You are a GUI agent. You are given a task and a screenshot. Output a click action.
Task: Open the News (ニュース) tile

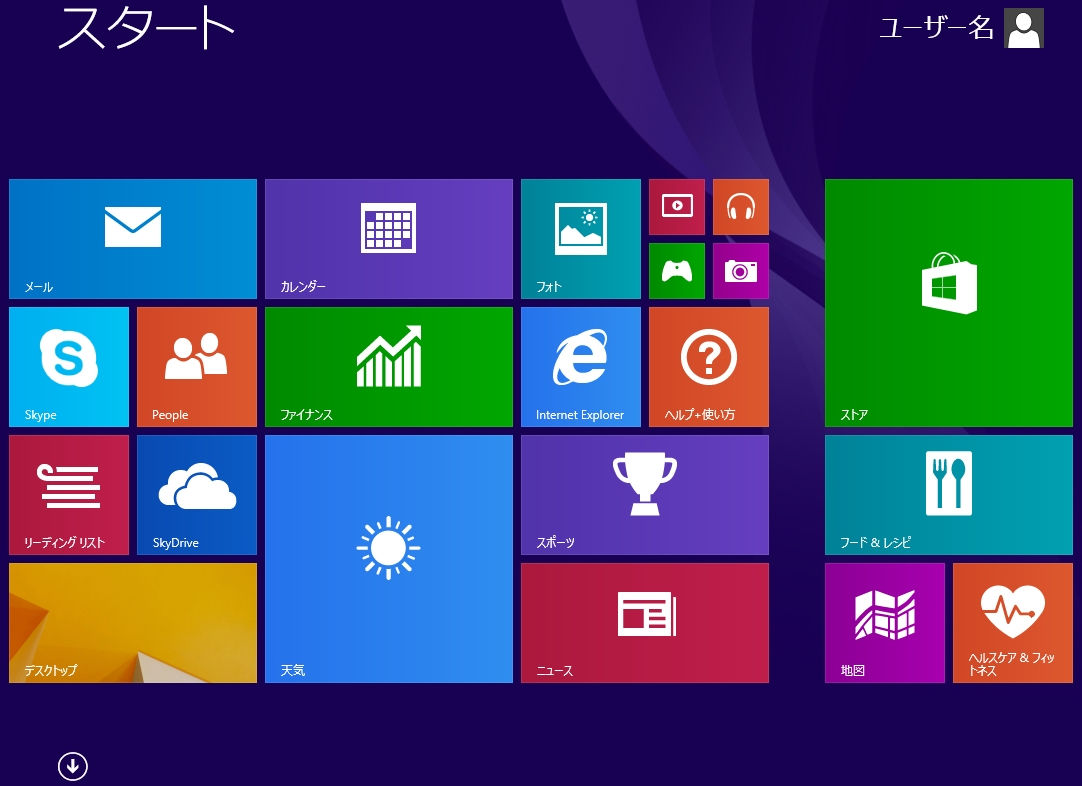pyautogui.click(x=645, y=622)
